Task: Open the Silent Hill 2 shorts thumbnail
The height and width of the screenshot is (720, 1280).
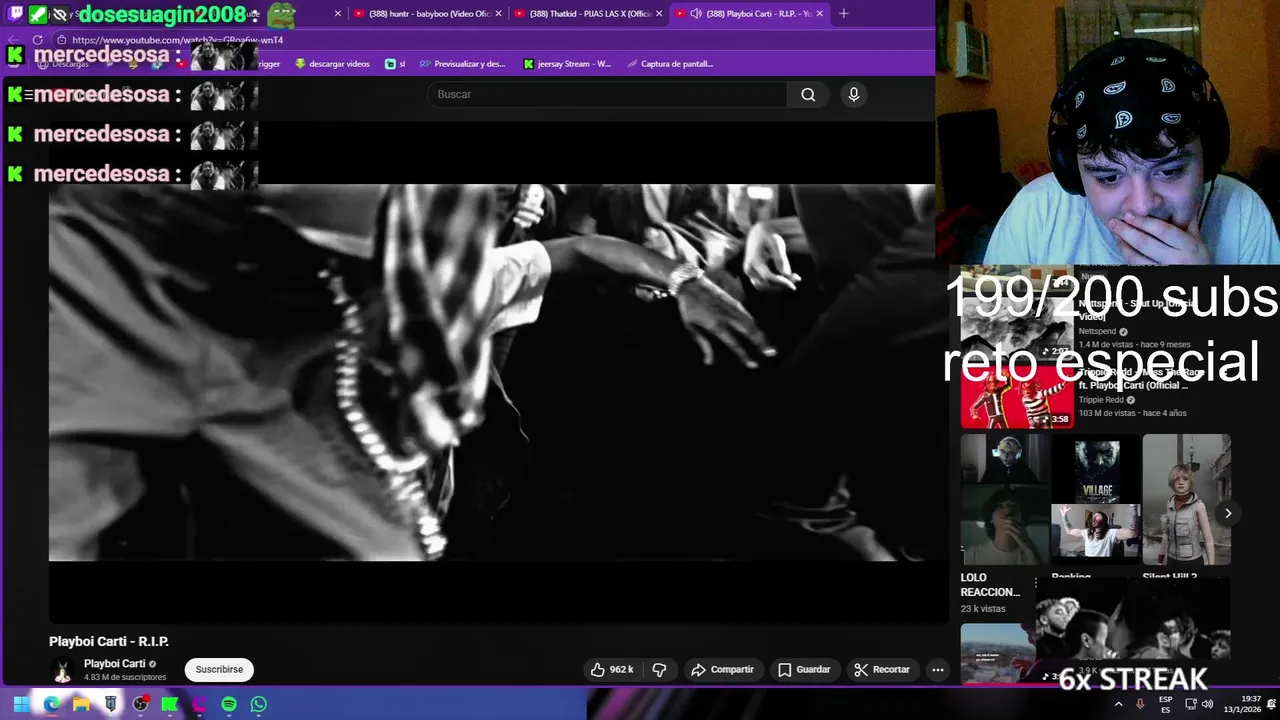Action: pos(1186,499)
